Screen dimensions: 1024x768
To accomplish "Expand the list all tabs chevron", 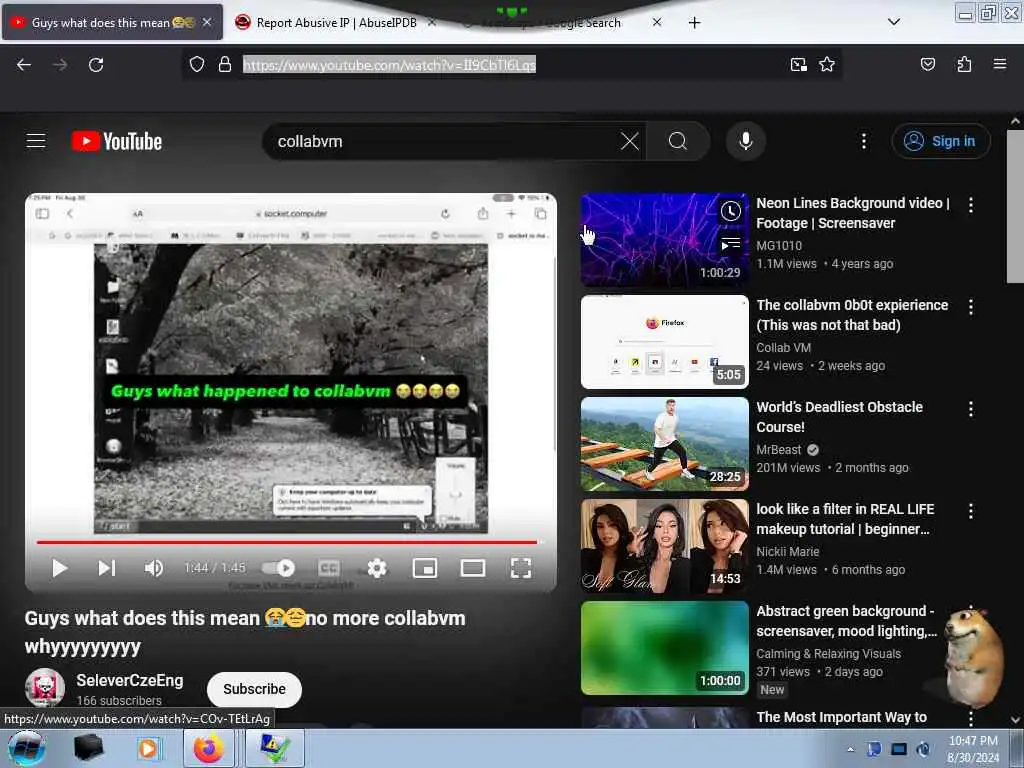I will [x=894, y=22].
